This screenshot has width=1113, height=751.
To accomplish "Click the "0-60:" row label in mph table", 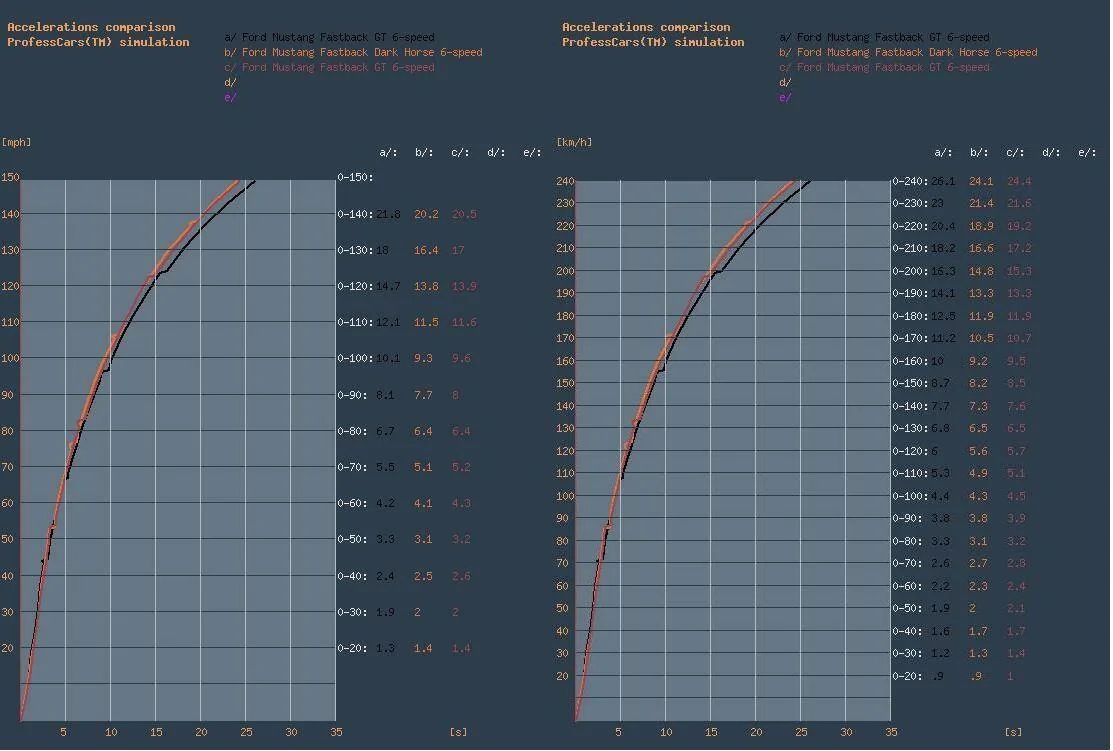I will tap(352, 503).
